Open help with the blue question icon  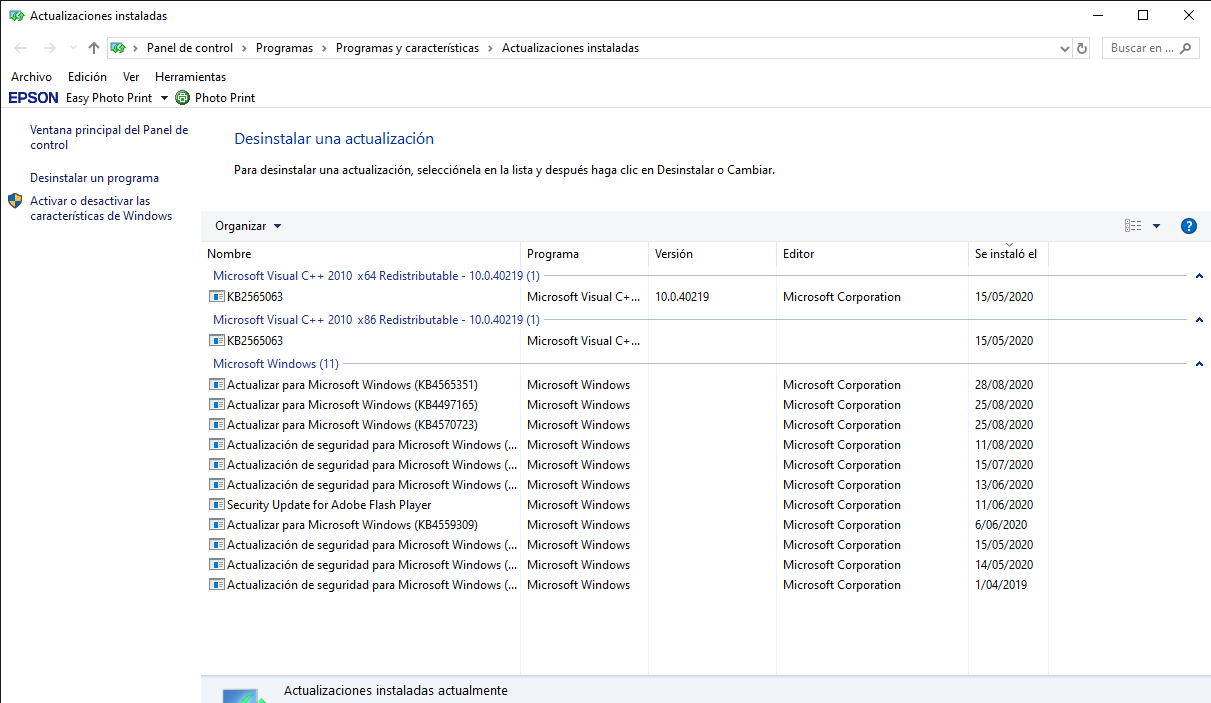pyautogui.click(x=1189, y=226)
